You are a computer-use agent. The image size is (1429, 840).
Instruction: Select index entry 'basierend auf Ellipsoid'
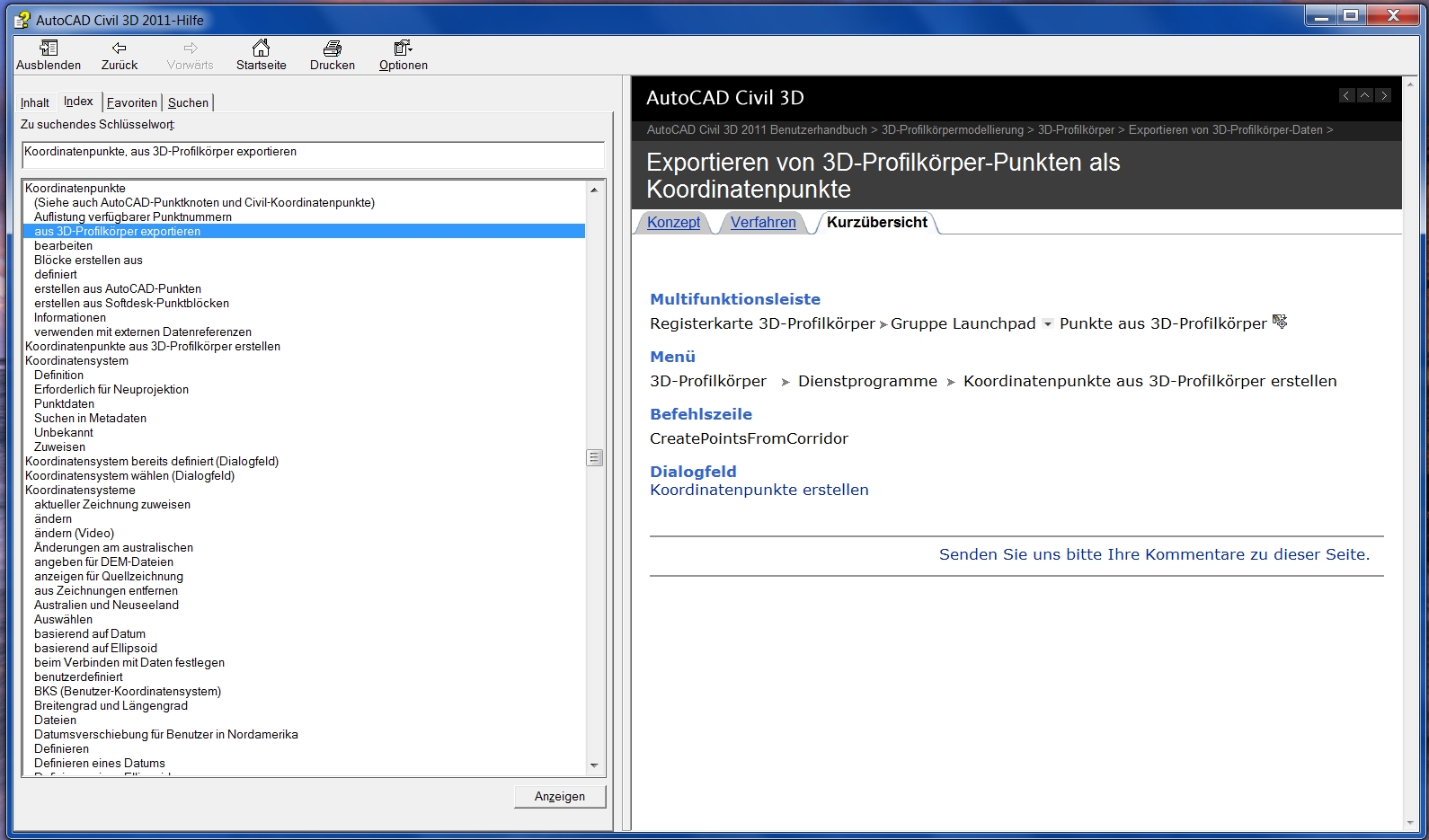point(95,648)
